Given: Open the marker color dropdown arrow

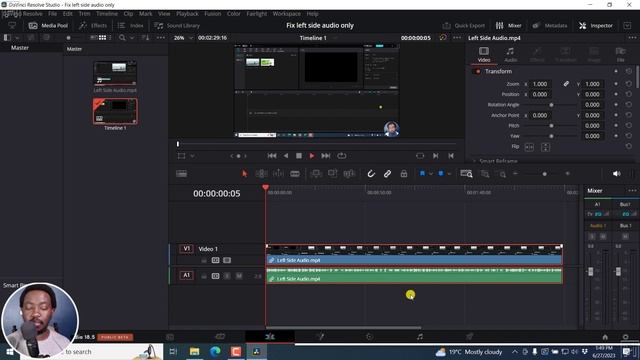Looking at the screenshot, I should coord(449,174).
